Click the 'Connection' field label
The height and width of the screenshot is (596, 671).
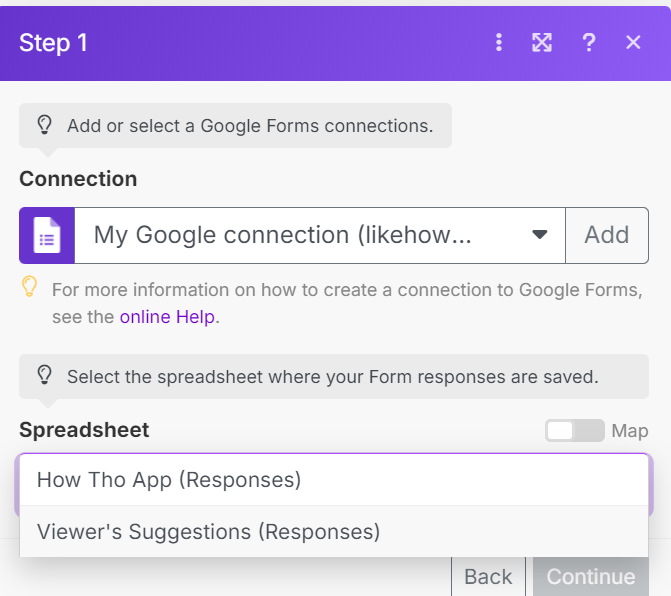coord(78,179)
